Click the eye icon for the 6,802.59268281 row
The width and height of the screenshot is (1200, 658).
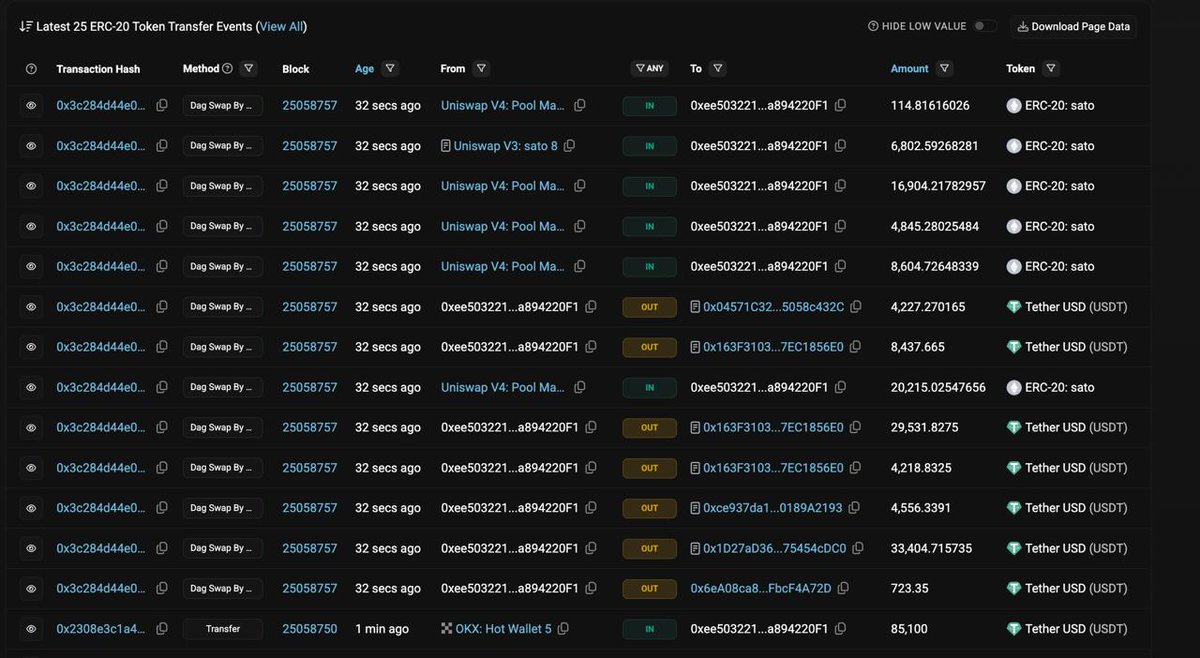pos(31,146)
